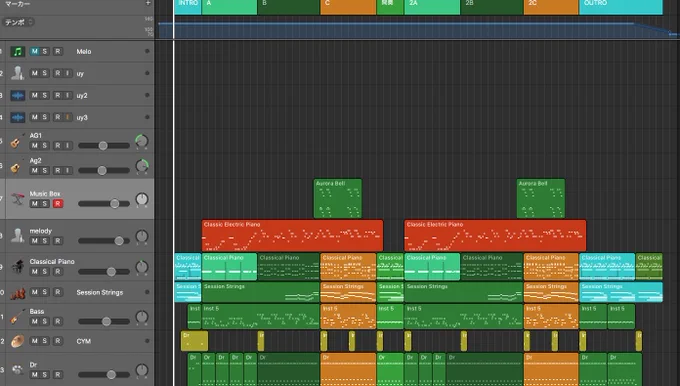
Task: Select the 2C arrangement marker
Action: coord(551,7)
